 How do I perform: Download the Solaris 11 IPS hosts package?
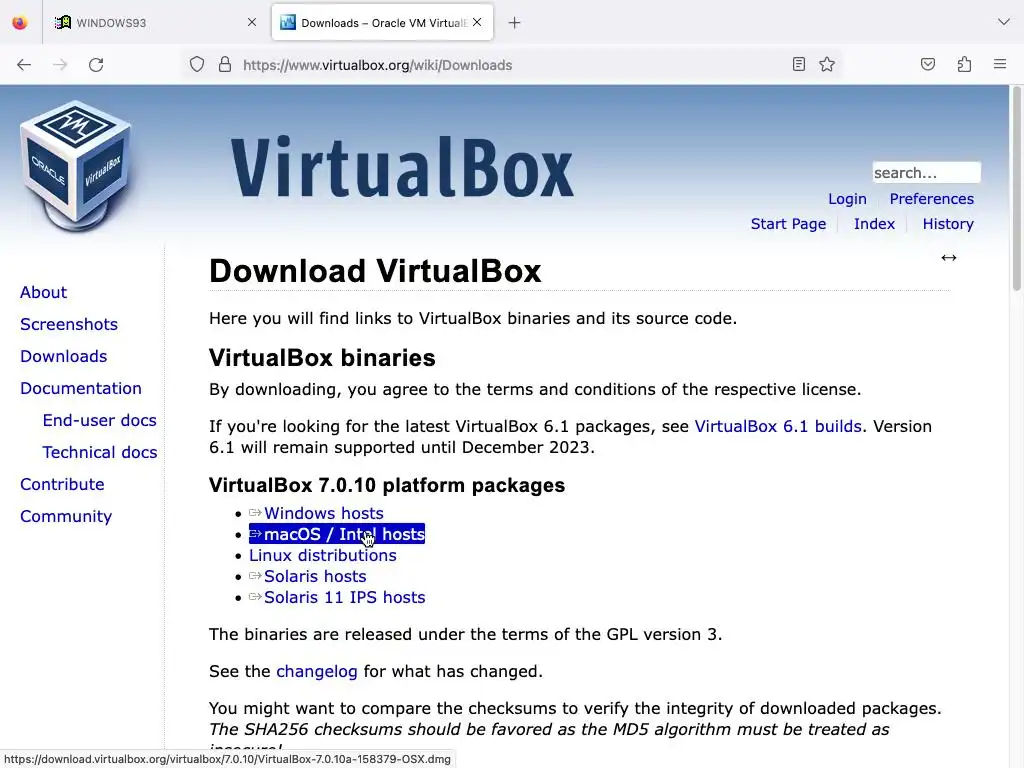click(x=344, y=598)
